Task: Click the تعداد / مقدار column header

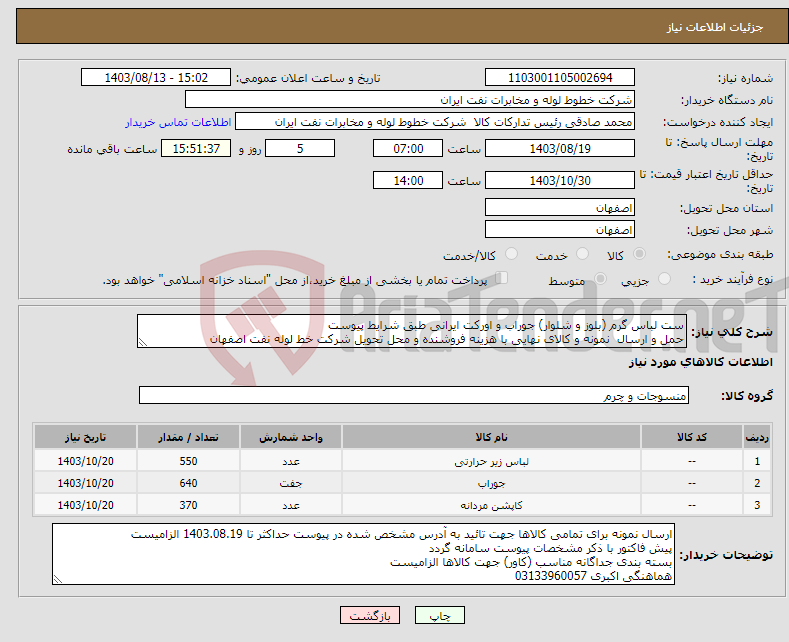Action: tap(188, 437)
